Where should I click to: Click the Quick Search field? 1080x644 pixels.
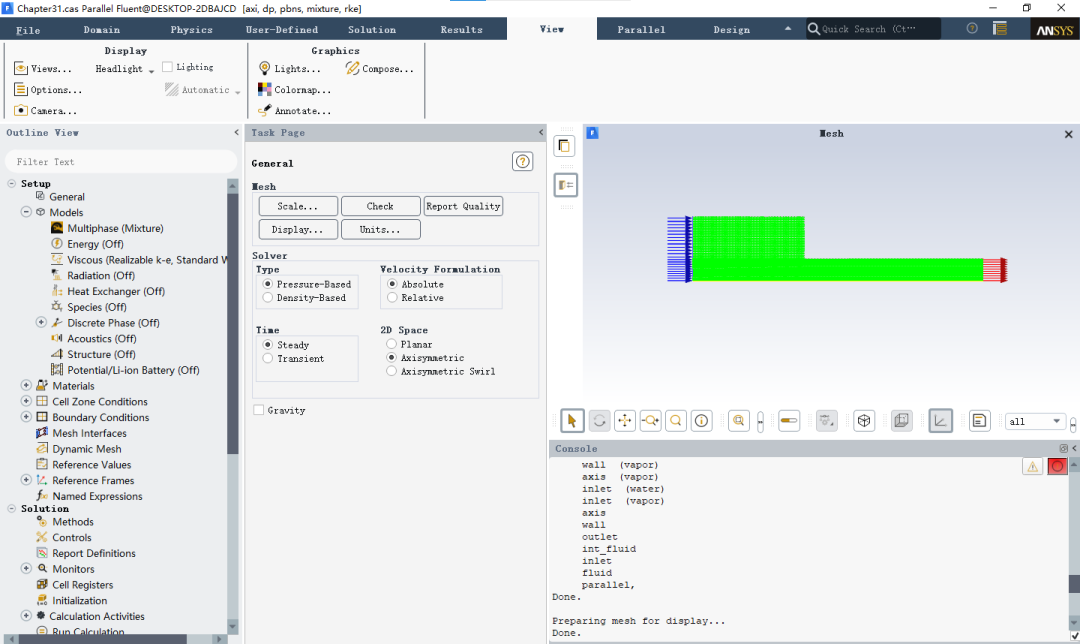click(x=873, y=29)
